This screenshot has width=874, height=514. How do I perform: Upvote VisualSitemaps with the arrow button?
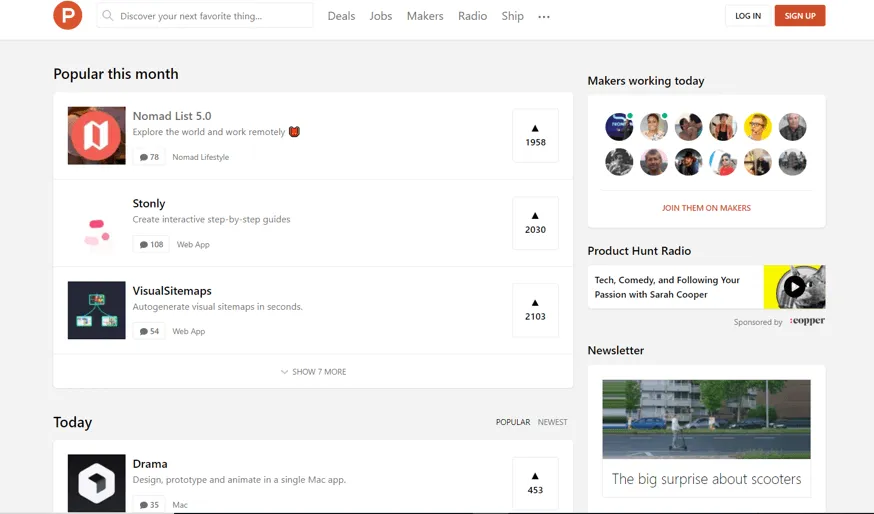[x=535, y=309]
